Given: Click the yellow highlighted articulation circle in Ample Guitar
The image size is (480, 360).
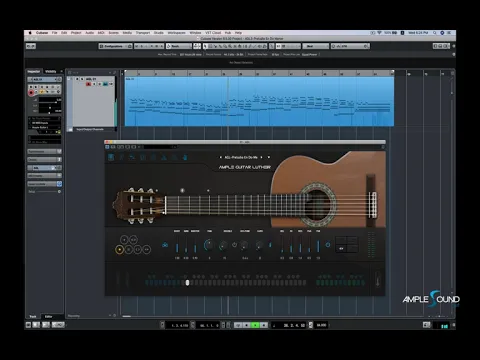Looking at the screenshot, I should pyautogui.click(x=119, y=249).
